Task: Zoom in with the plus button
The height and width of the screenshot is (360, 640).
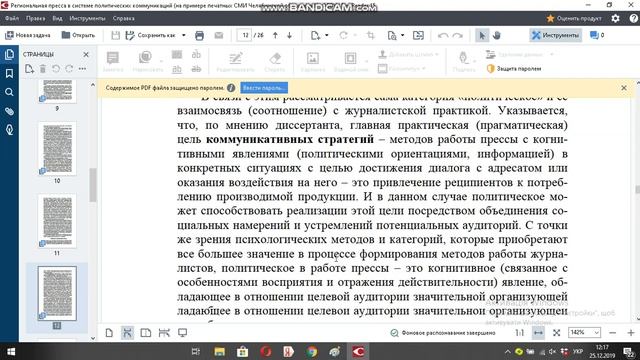Action: (631, 333)
